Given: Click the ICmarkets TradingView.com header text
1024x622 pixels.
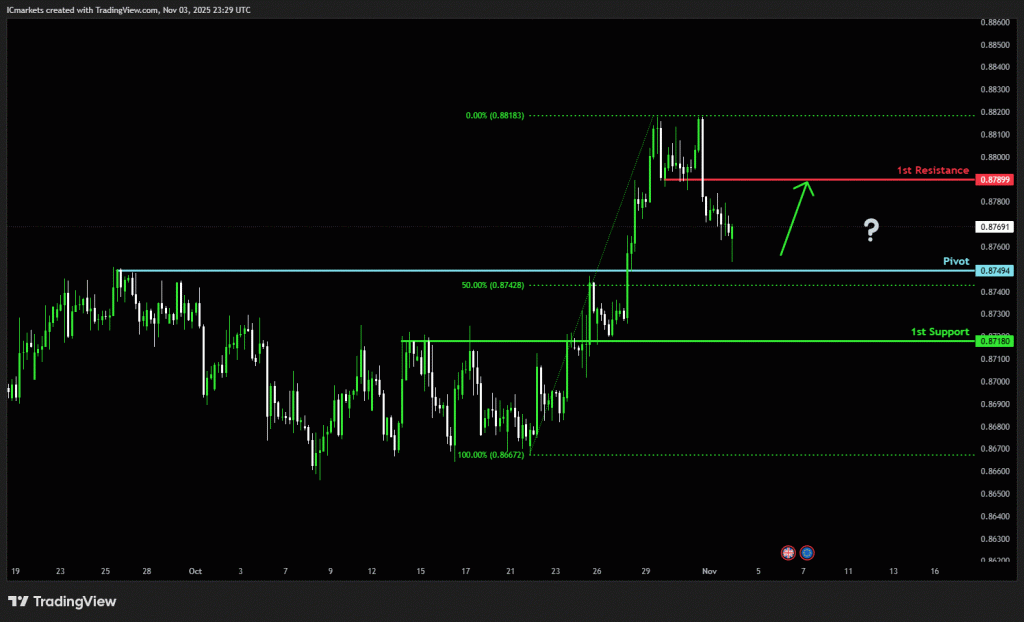Looking at the screenshot, I should tap(128, 9).
